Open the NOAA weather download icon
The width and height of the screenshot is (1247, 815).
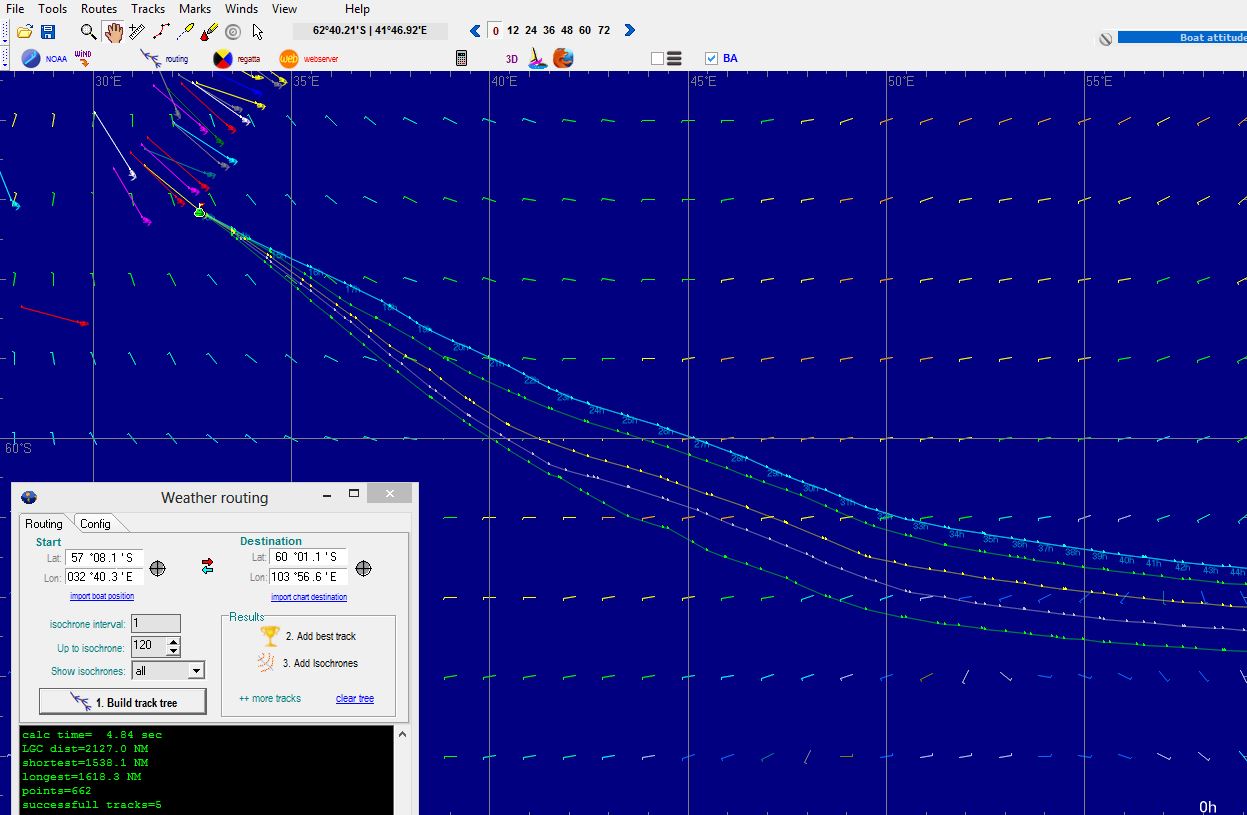(31, 59)
